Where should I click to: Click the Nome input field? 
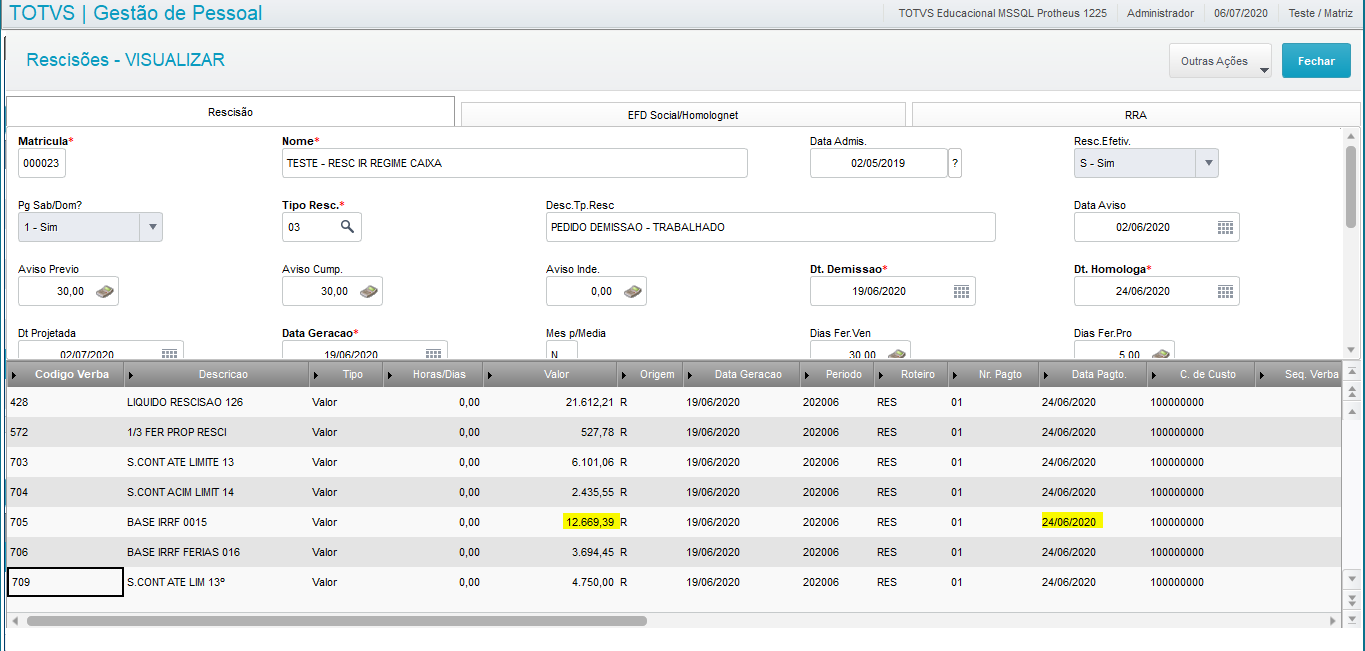tap(515, 163)
